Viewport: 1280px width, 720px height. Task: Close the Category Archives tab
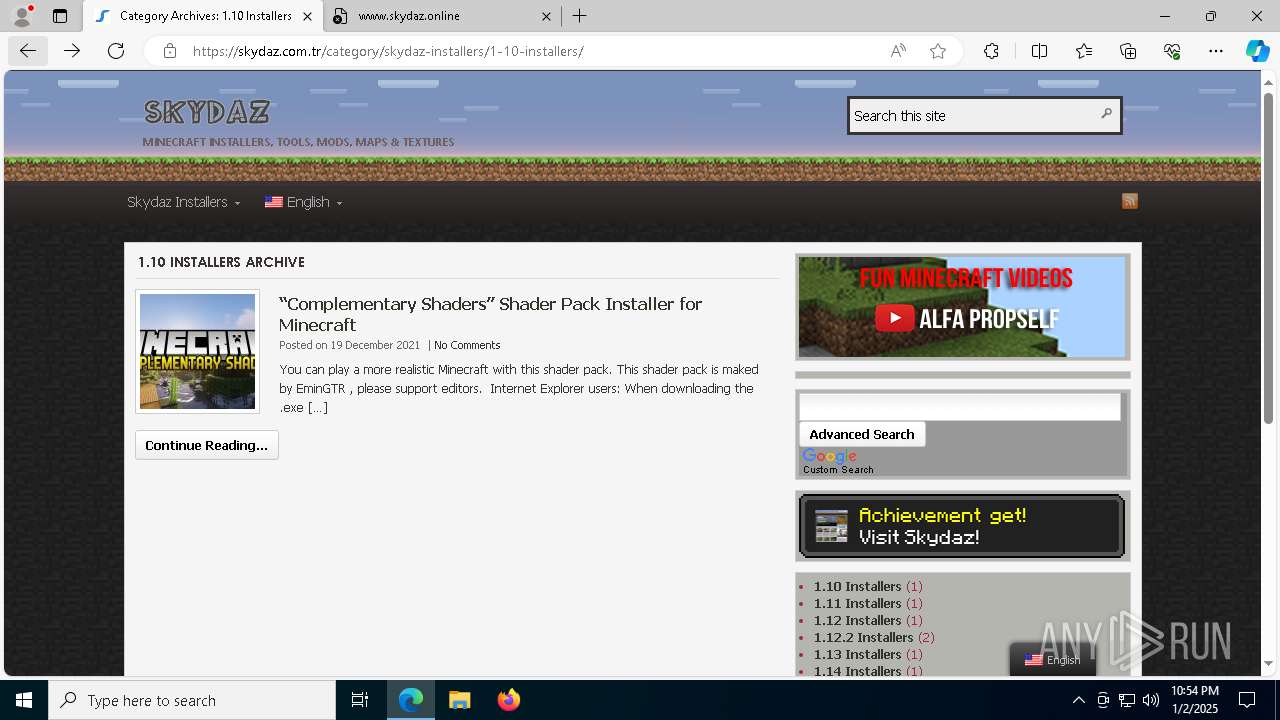(x=307, y=16)
